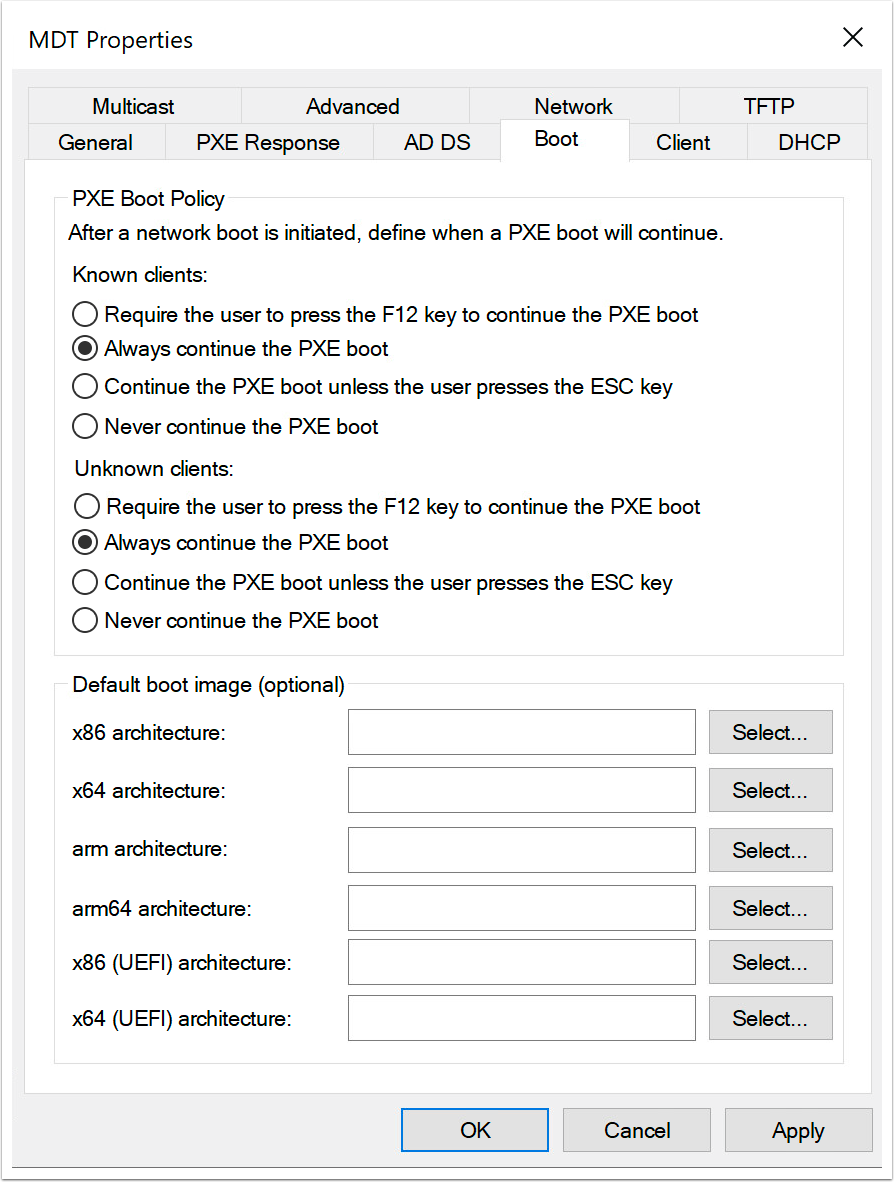Click Select for the x86 architecture image
This screenshot has width=894, height=1182.
(770, 732)
